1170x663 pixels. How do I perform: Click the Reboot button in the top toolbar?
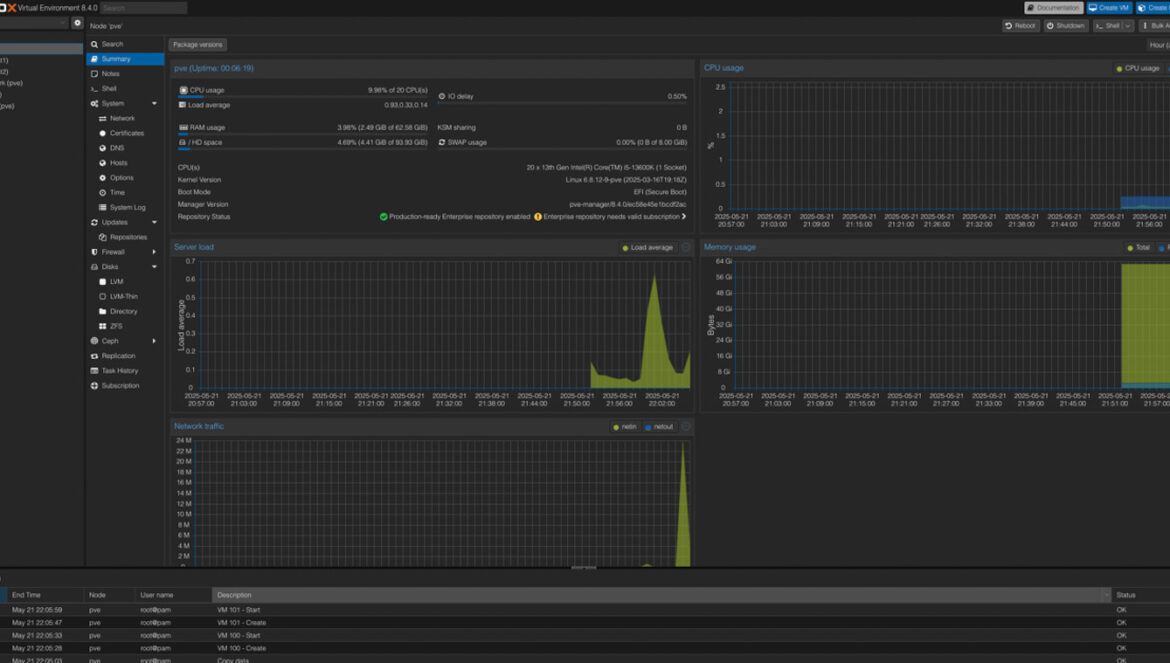click(1020, 26)
